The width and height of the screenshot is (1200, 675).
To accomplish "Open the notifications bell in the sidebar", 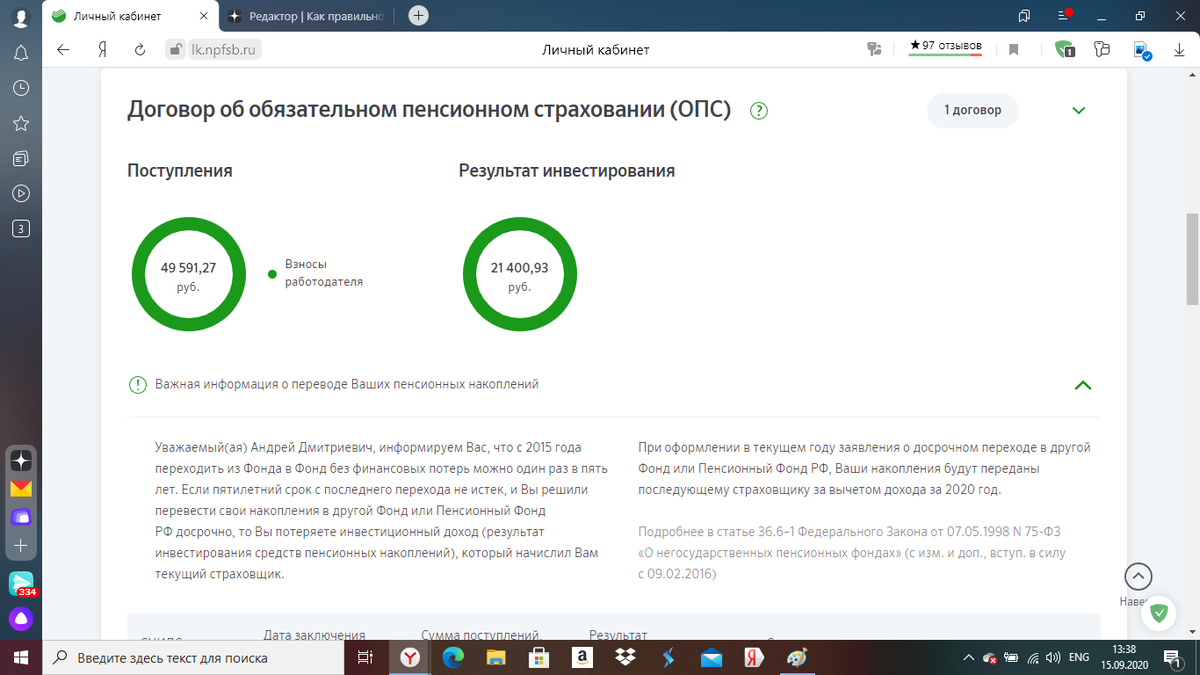I will [x=20, y=52].
